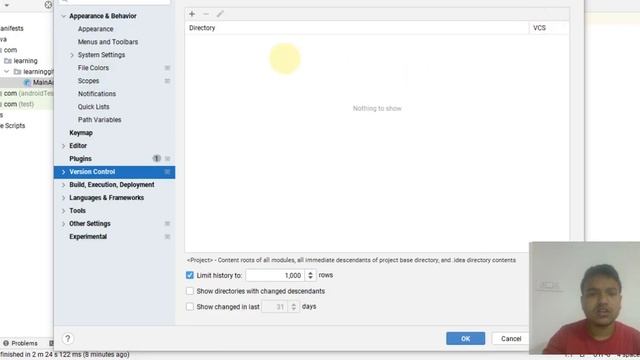Click the Plugins update badge
Screen dimensions: 640x360
[x=156, y=159]
